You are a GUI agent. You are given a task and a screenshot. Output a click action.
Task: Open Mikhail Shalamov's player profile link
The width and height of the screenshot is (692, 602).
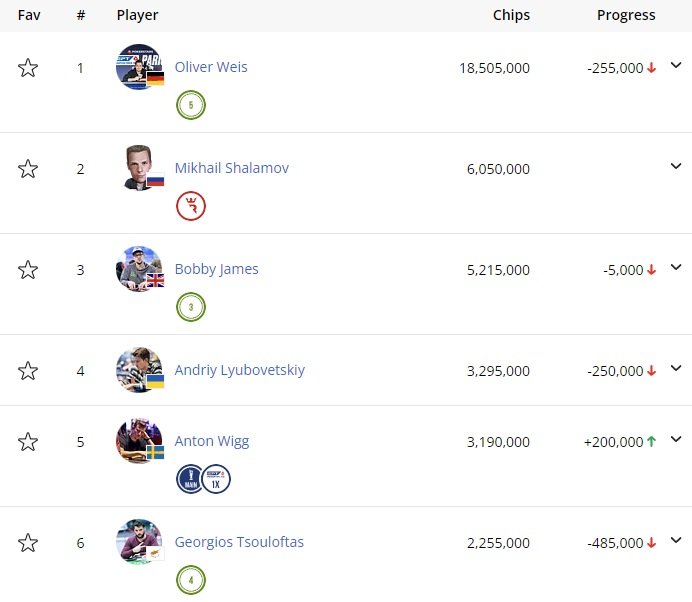[x=232, y=168]
